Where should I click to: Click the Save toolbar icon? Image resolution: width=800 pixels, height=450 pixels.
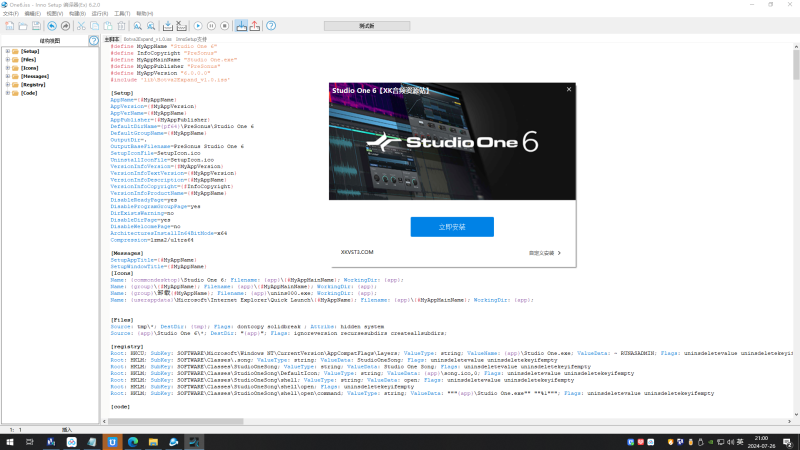point(36,26)
